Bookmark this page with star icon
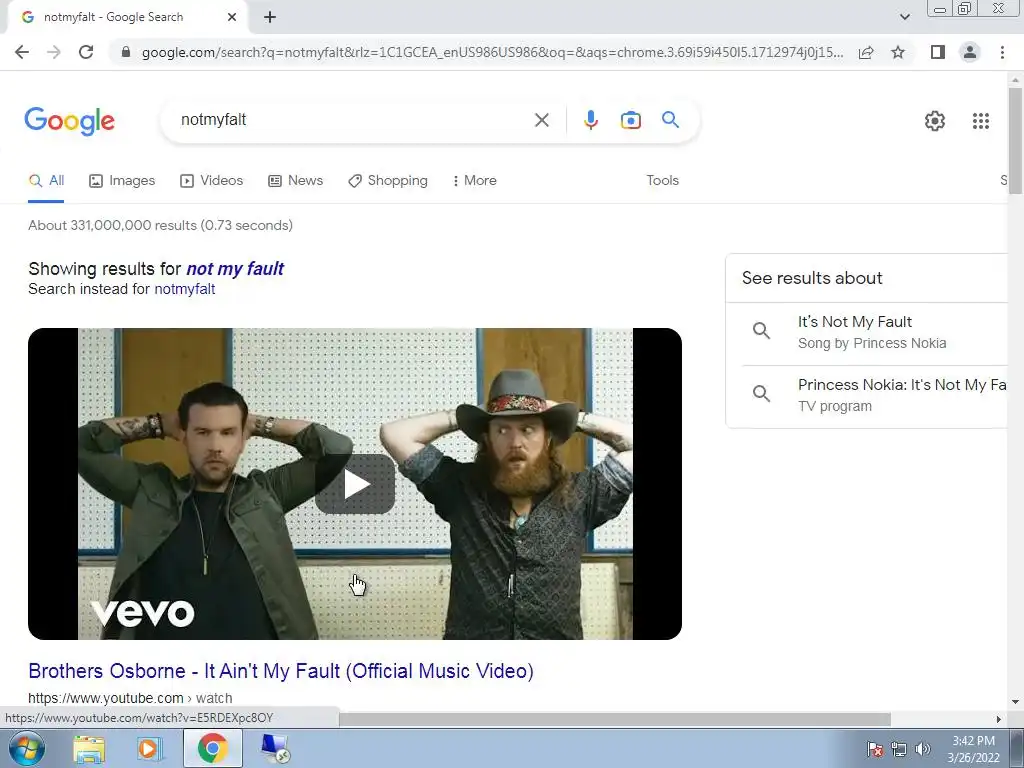This screenshot has height=768, width=1024. pos(898,52)
